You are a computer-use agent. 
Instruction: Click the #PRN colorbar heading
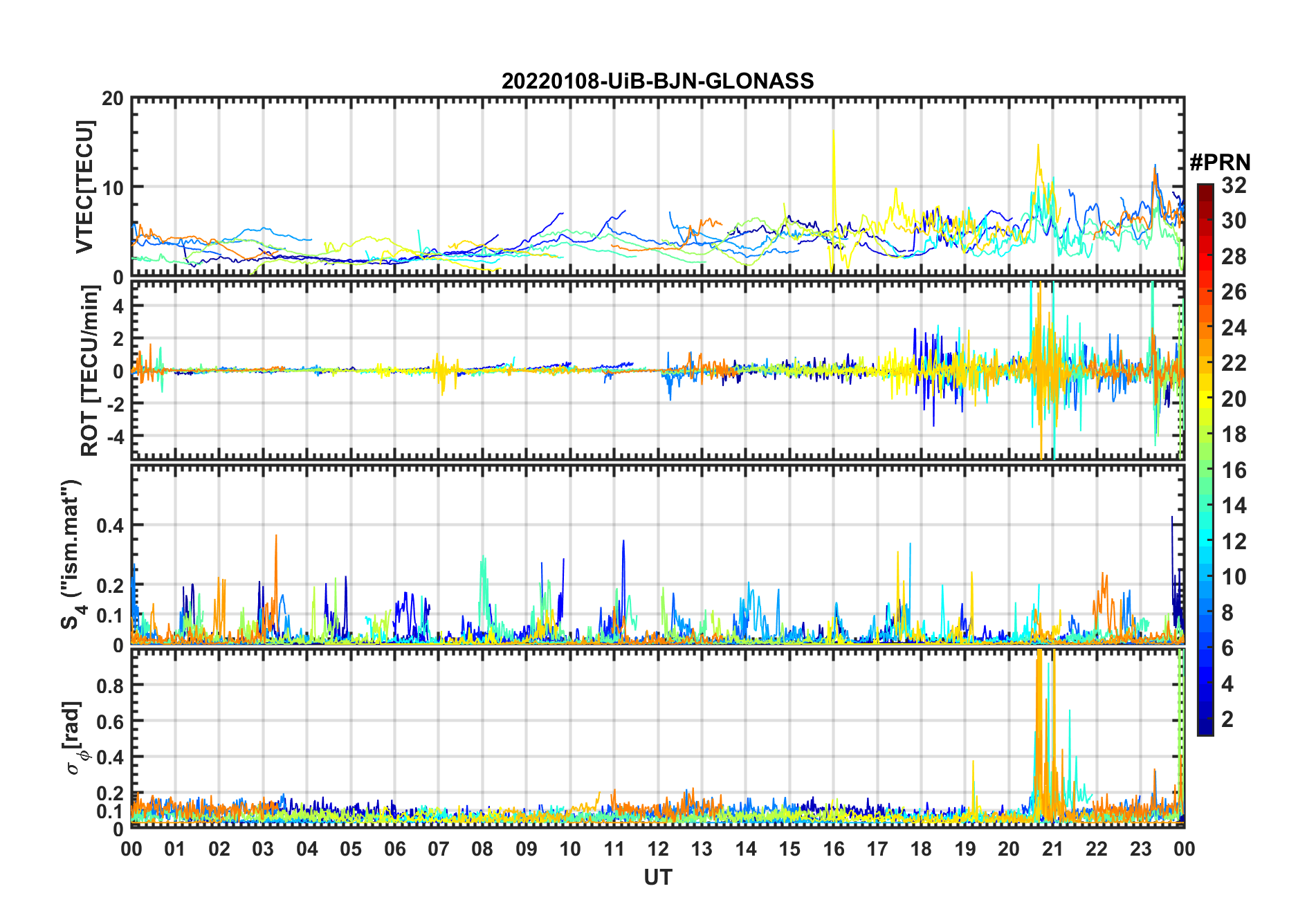click(x=1220, y=163)
